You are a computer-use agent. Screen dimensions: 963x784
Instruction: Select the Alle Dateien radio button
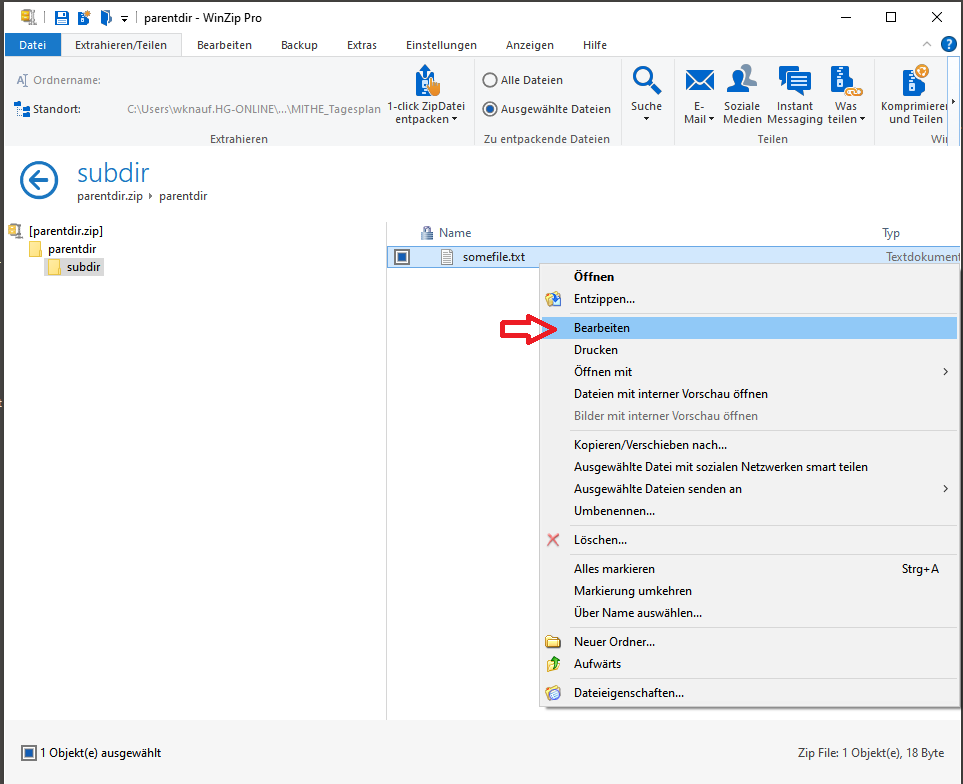click(489, 80)
